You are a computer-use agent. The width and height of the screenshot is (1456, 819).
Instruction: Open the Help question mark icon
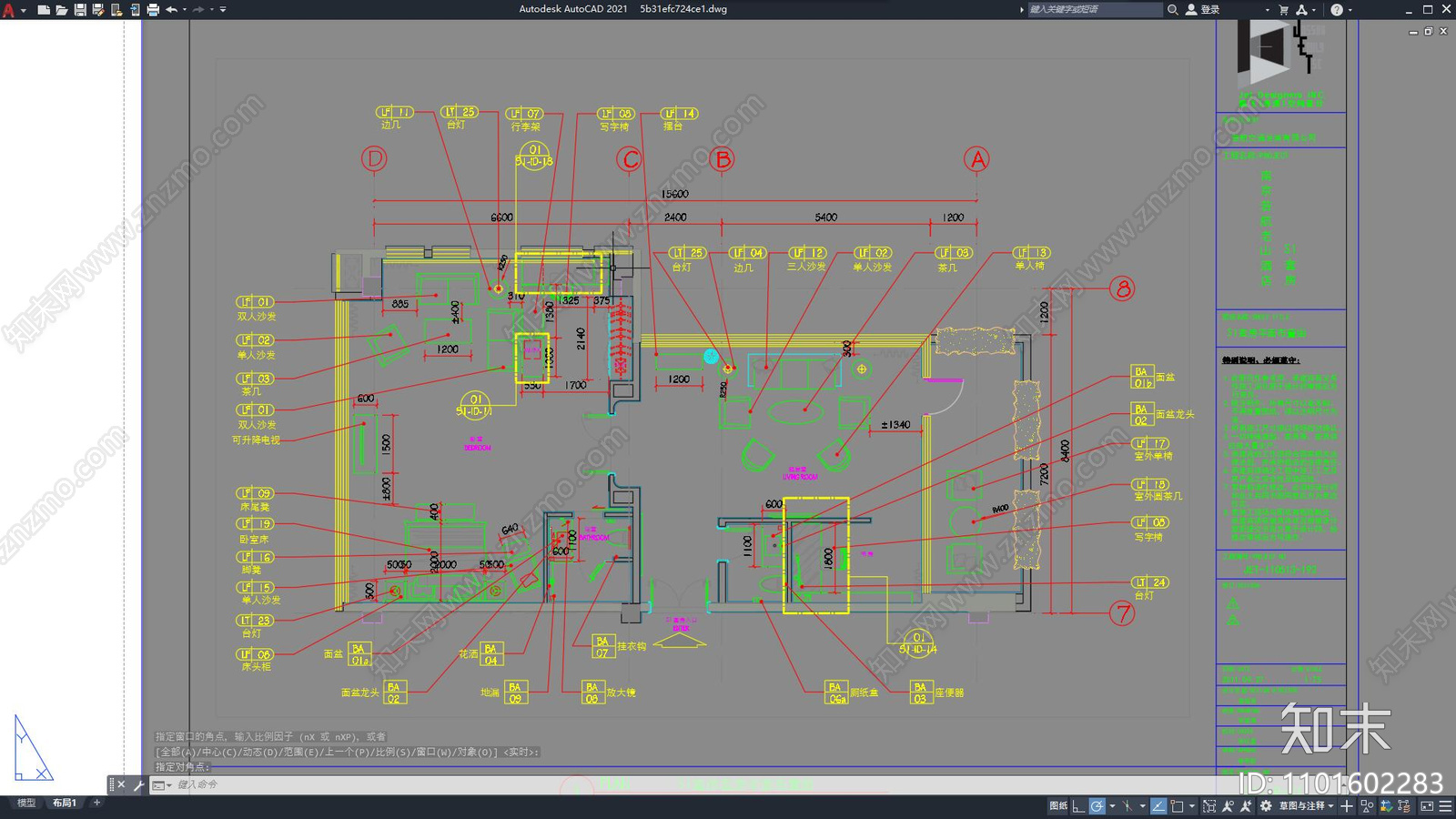1336,9
